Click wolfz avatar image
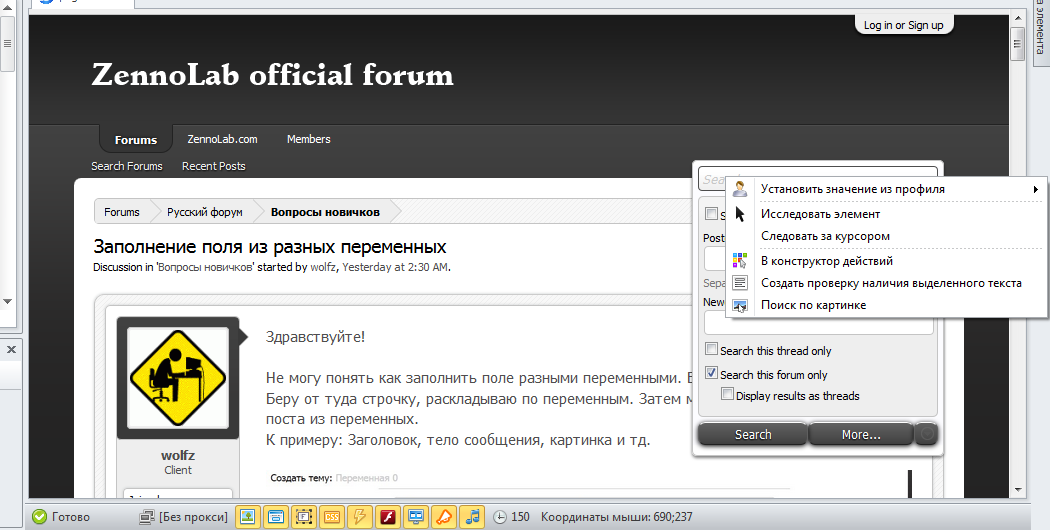The width and height of the screenshot is (1050, 530). pos(177,378)
